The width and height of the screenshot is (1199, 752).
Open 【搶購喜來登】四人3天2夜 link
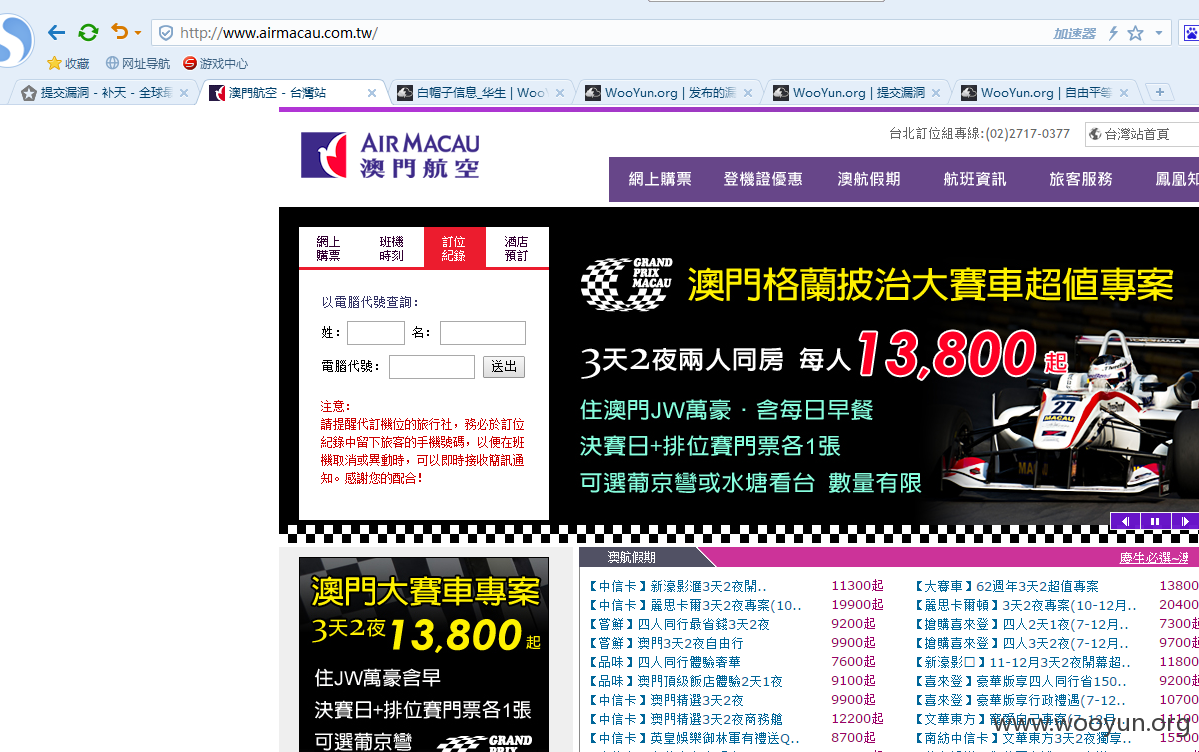tap(1021, 643)
